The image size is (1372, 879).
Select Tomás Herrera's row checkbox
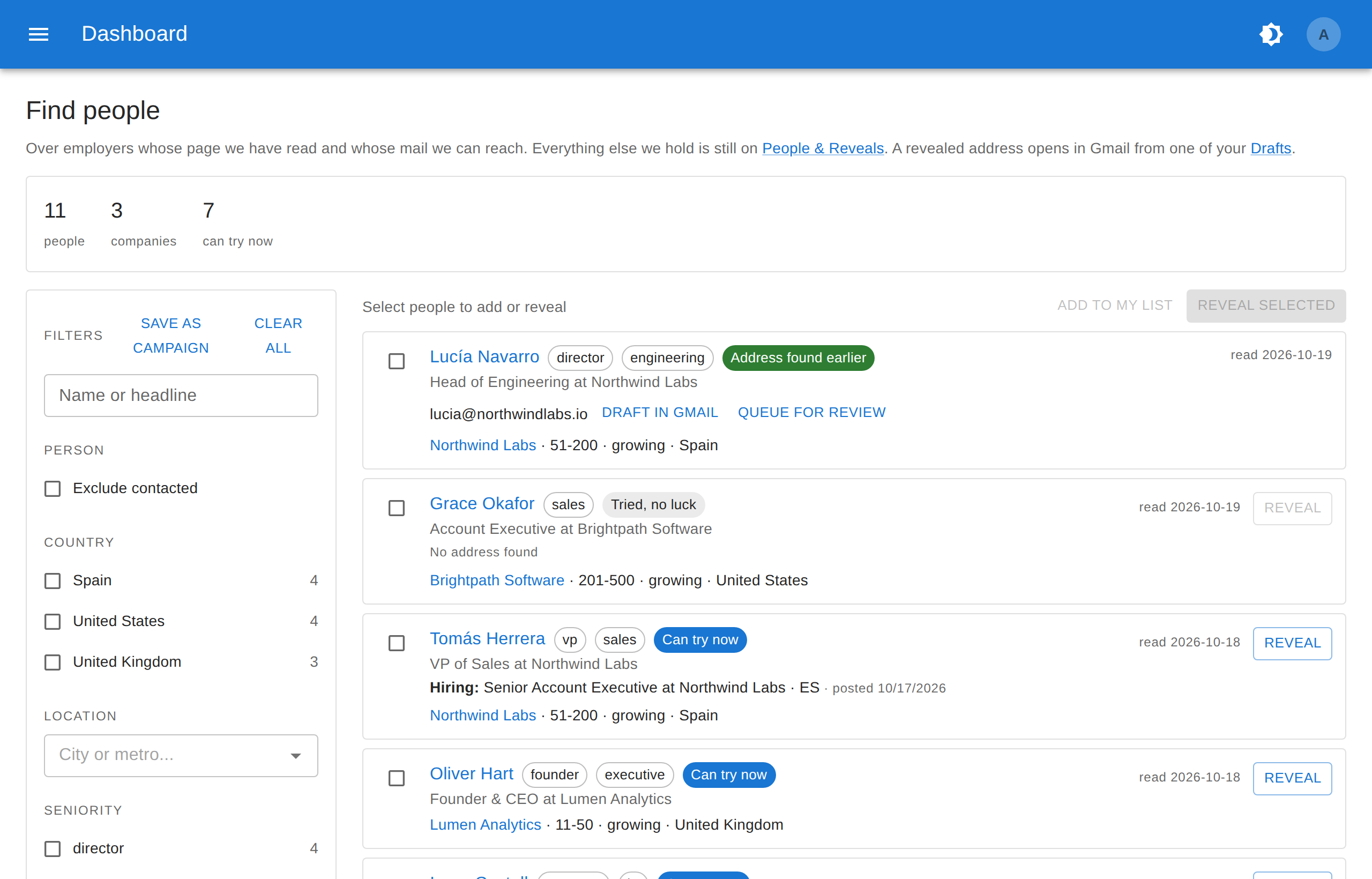click(396, 643)
